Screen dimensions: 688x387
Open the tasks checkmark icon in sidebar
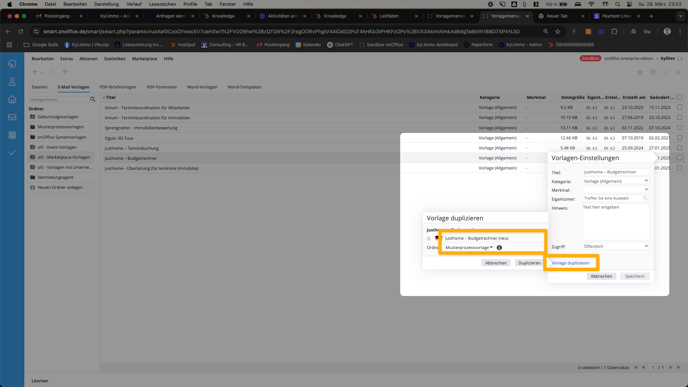[12, 153]
